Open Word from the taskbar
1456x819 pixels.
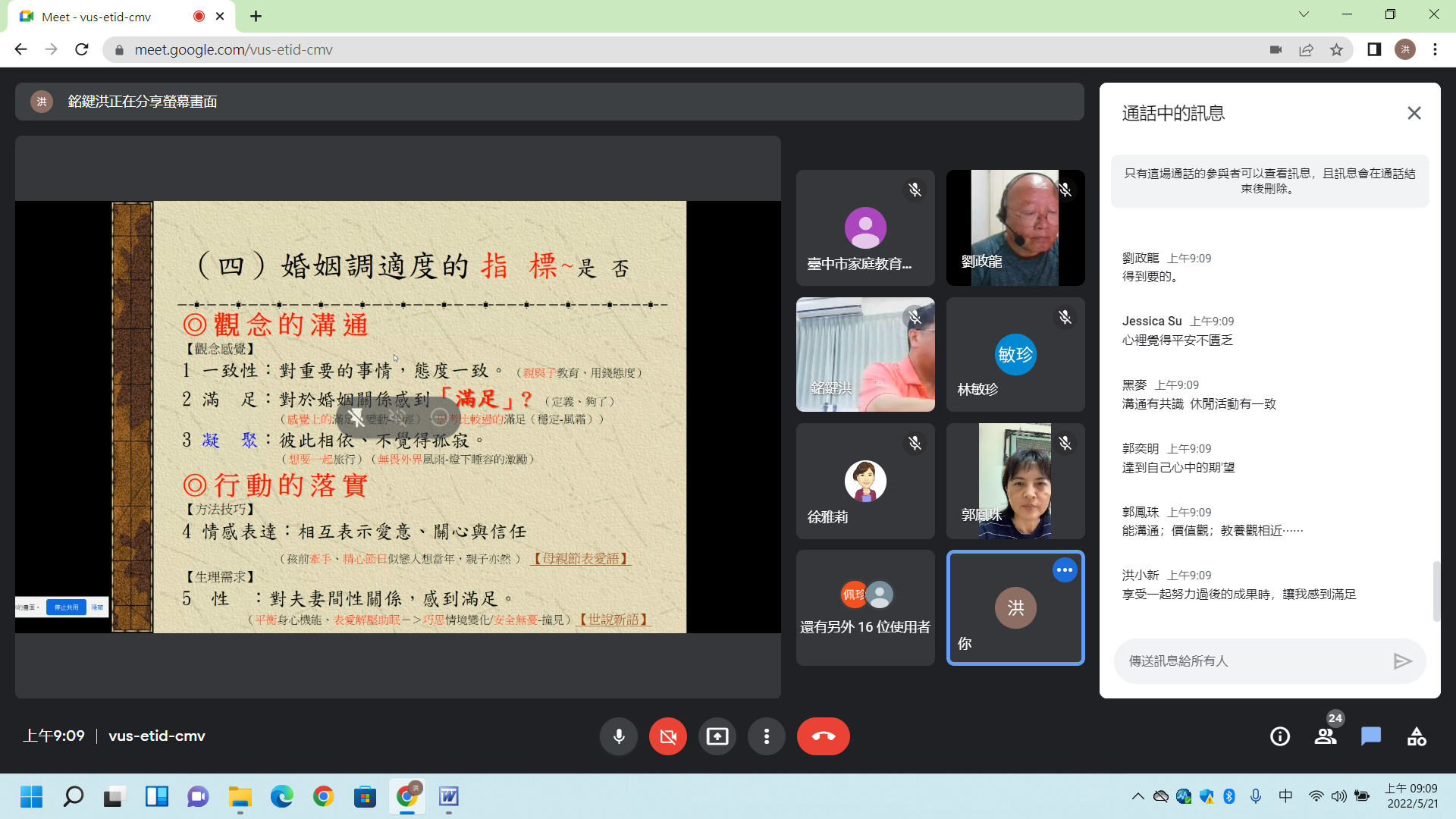[x=448, y=796]
